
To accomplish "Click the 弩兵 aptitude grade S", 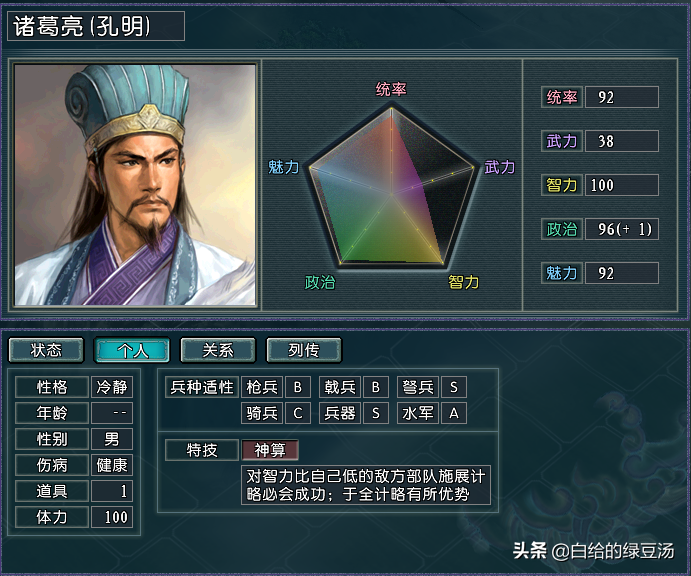I will (x=453, y=387).
